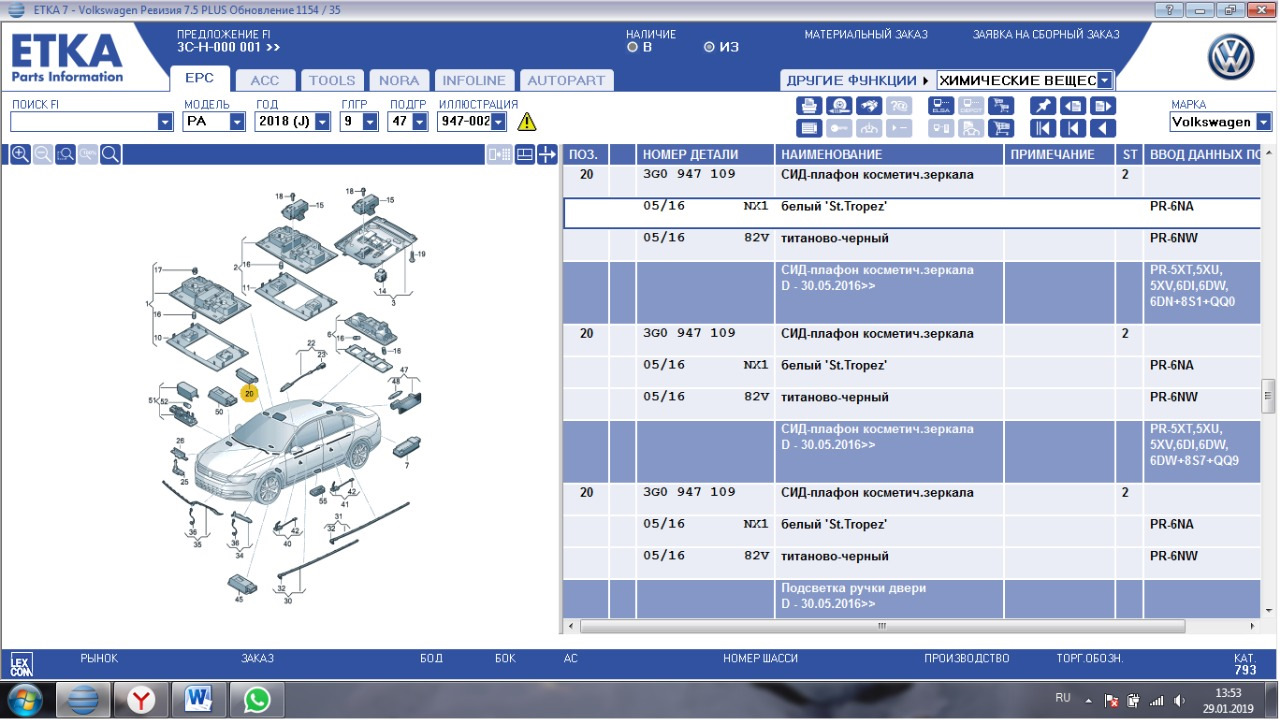Open WhatsApp from taskbar

point(257,700)
